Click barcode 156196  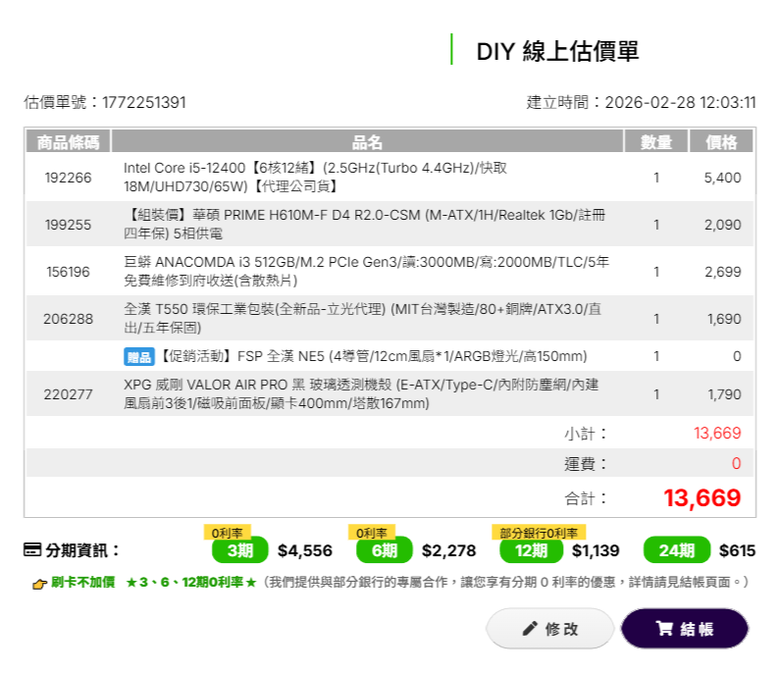[x=68, y=272]
